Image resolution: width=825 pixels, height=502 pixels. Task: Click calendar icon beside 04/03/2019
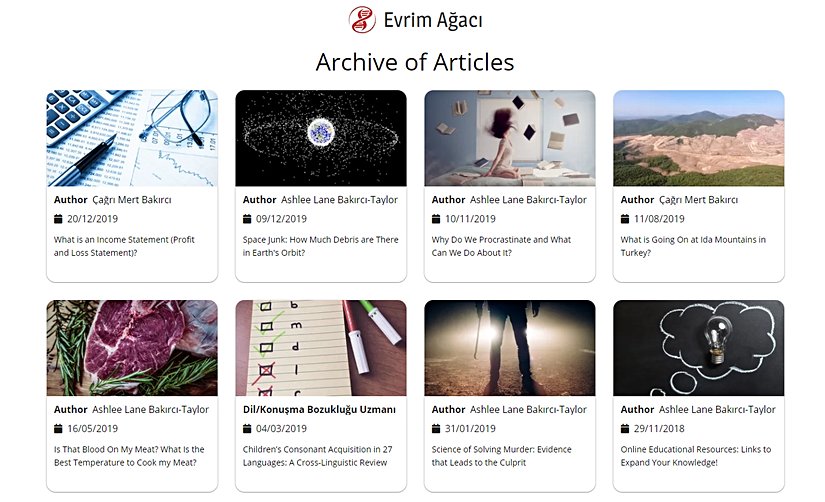[x=247, y=429]
